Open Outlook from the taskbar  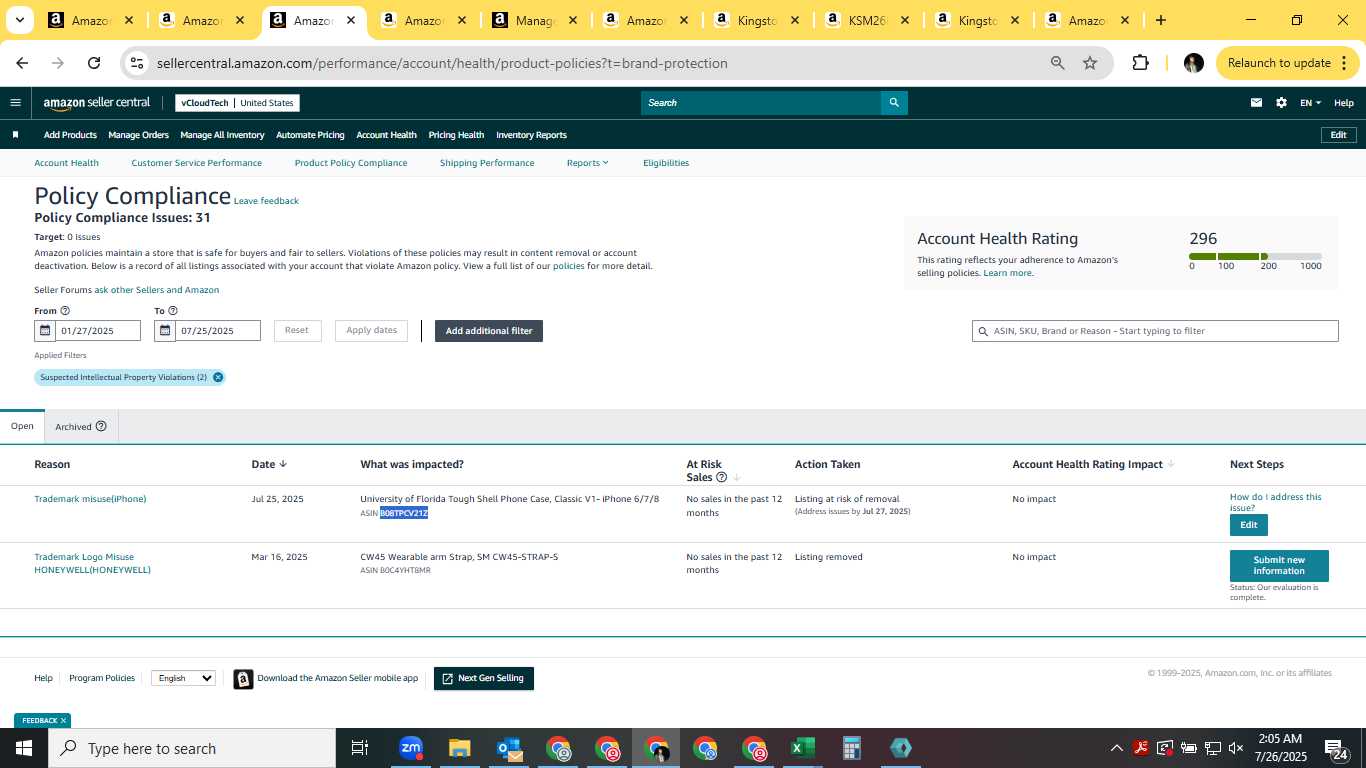pos(508,748)
